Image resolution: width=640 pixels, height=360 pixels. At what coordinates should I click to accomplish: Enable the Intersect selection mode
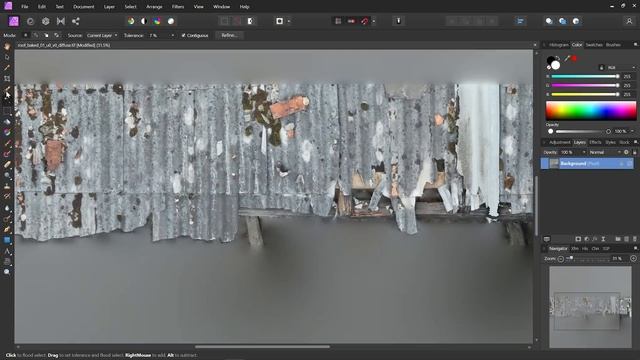tap(57, 36)
